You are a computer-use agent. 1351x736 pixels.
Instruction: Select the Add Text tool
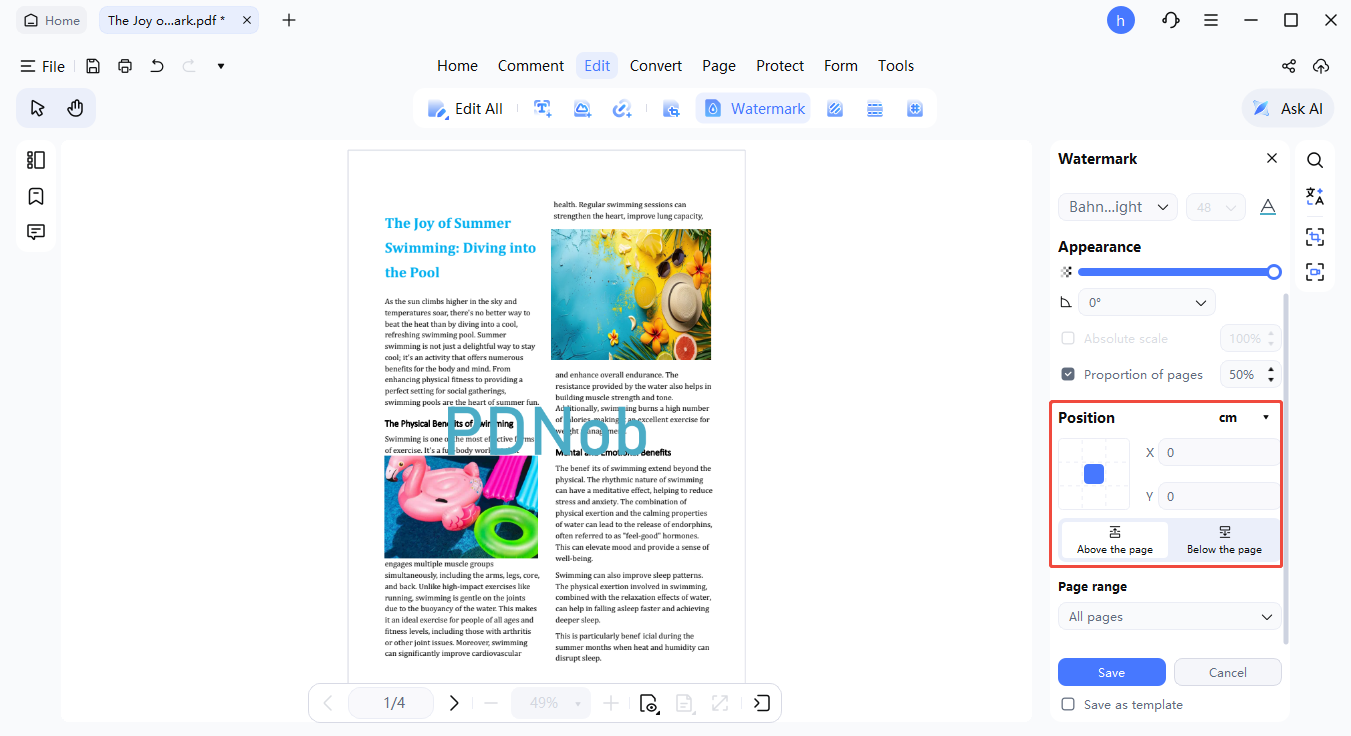point(542,108)
